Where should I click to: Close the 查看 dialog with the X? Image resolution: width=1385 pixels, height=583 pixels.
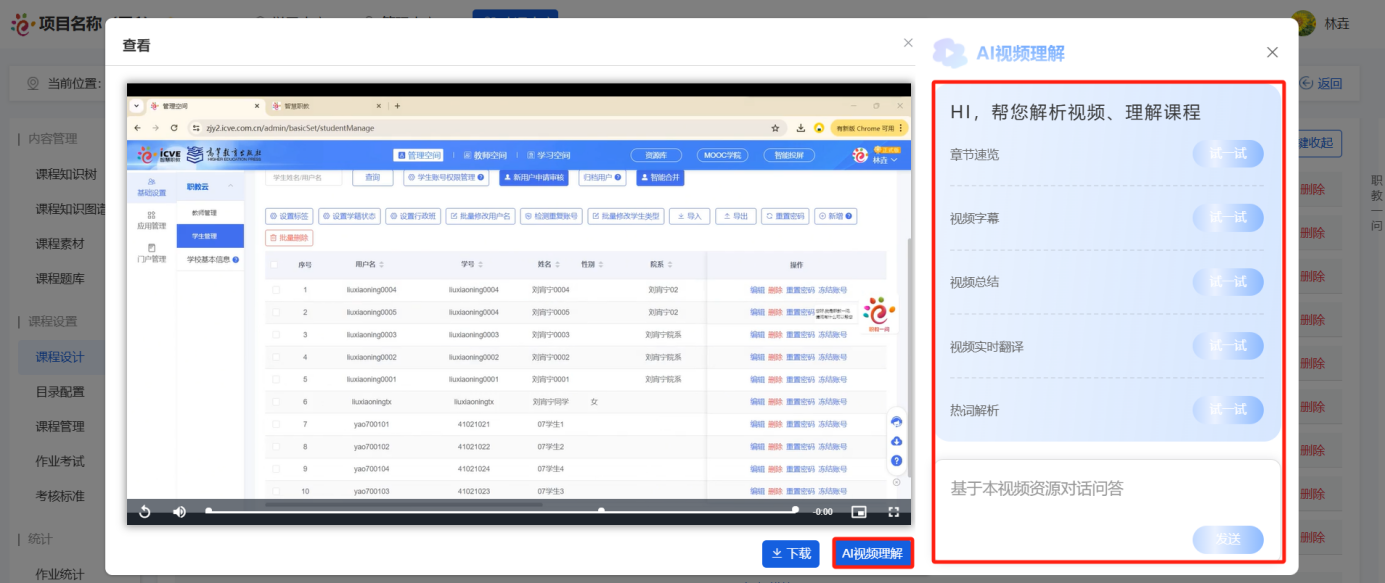[908, 43]
